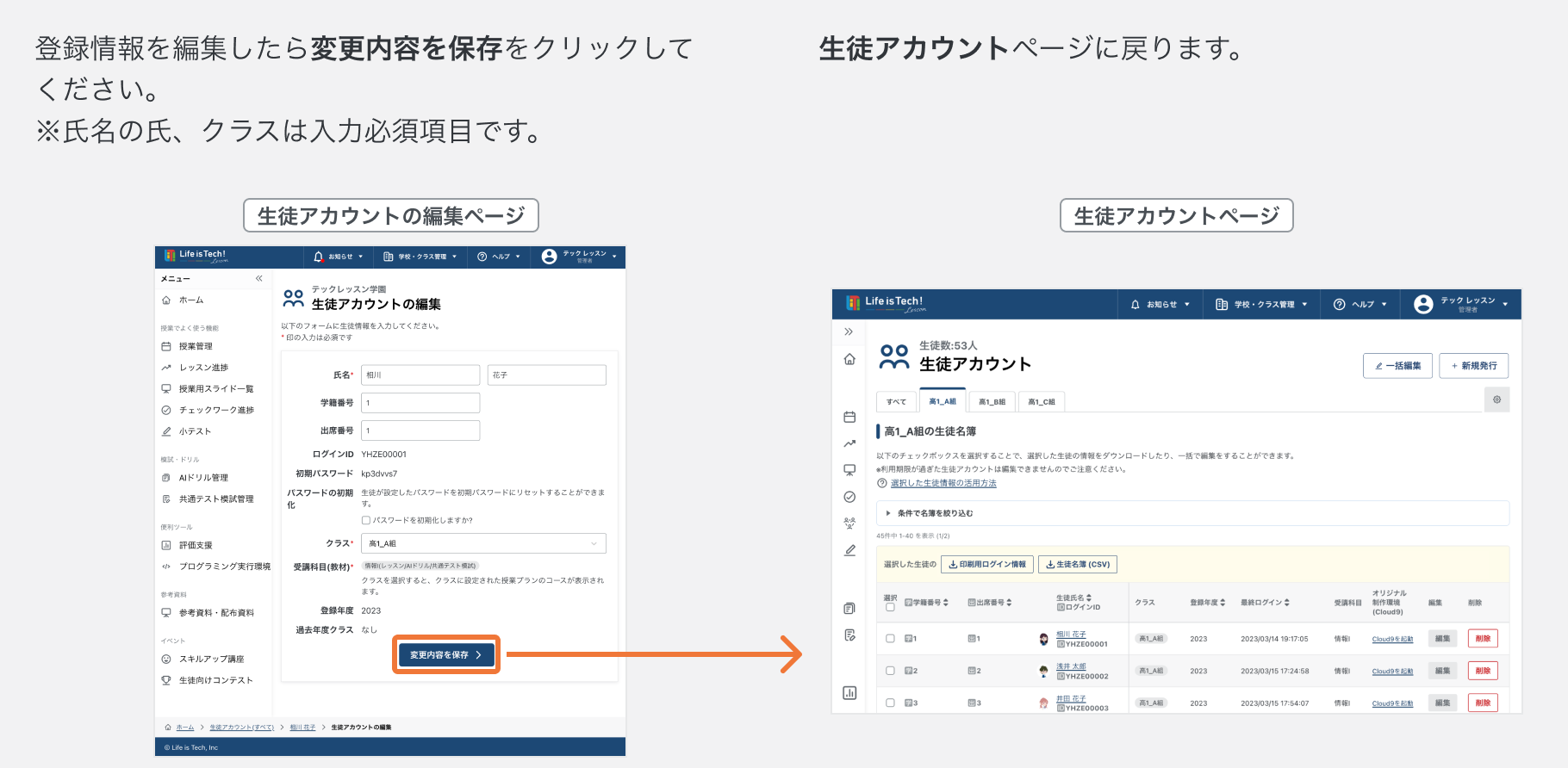
Task: Click 変更内容を保存 button
Action: 446,655
